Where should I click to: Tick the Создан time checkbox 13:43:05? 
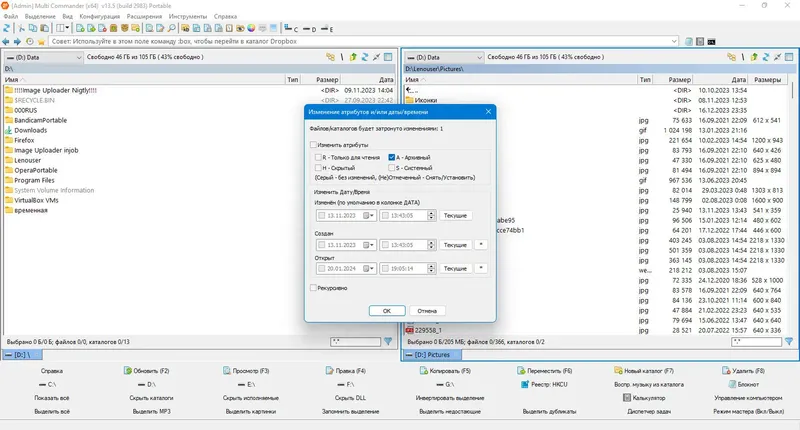coord(385,245)
